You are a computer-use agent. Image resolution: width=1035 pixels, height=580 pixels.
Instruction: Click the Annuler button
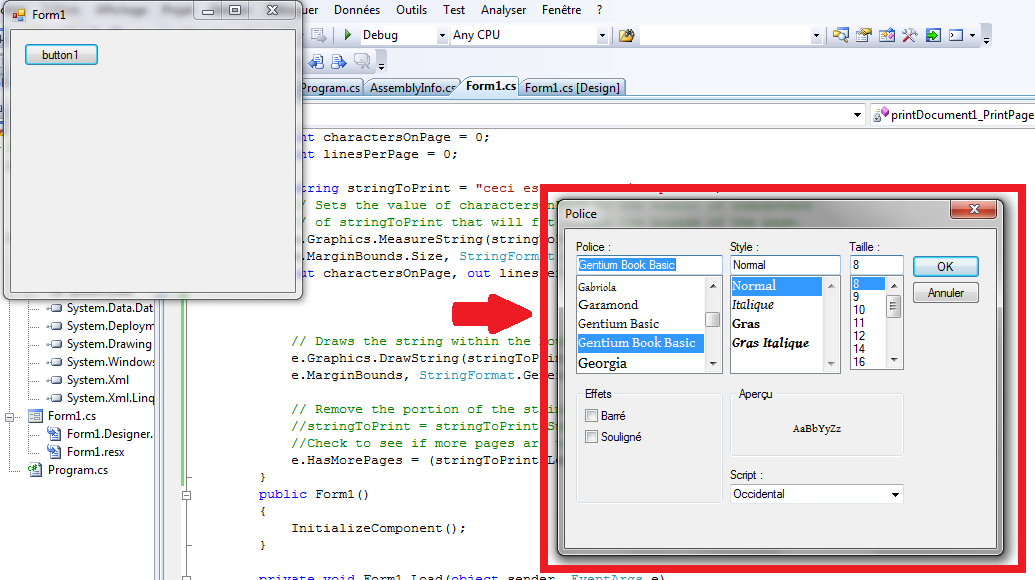pos(945,293)
